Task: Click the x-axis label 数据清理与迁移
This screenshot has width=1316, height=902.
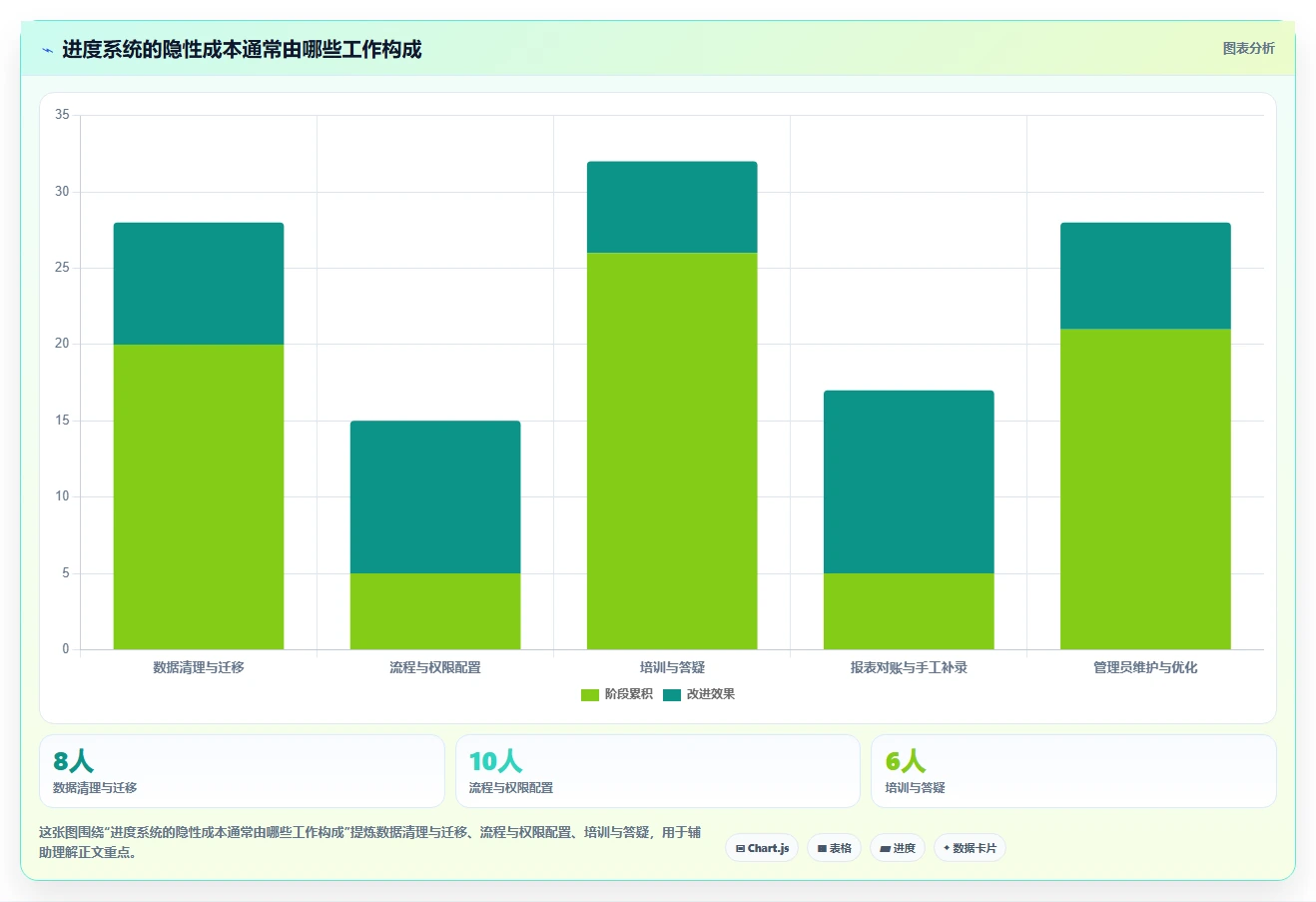Action: [x=199, y=667]
